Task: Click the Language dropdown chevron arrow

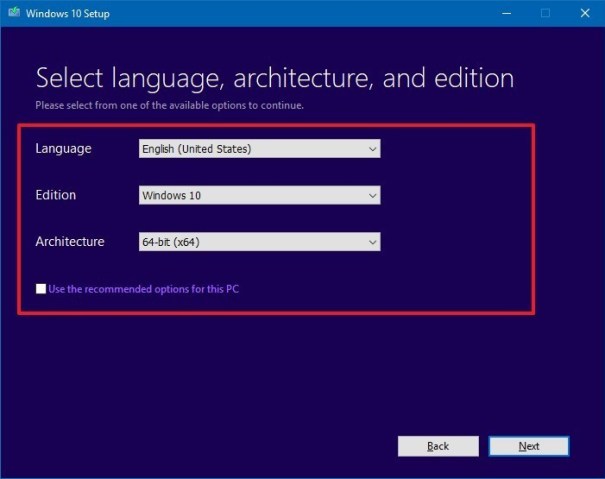Action: pyautogui.click(x=372, y=149)
